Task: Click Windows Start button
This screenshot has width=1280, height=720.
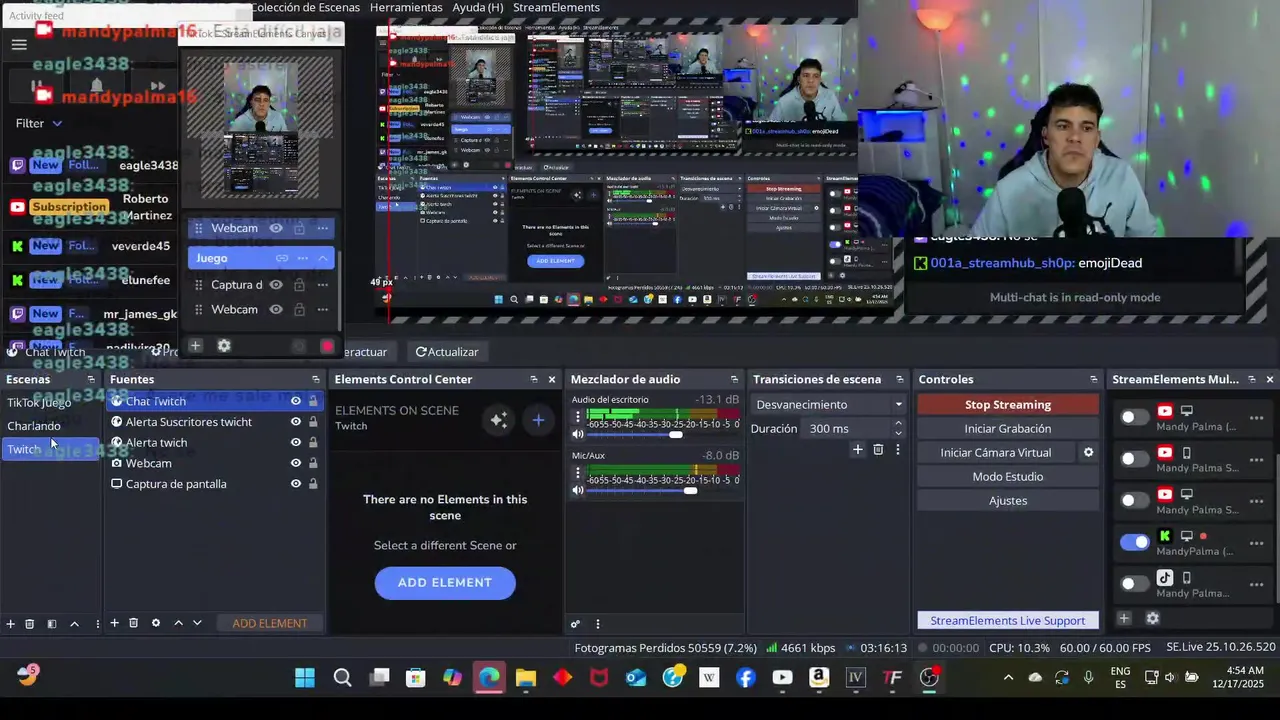Action: tap(305, 678)
